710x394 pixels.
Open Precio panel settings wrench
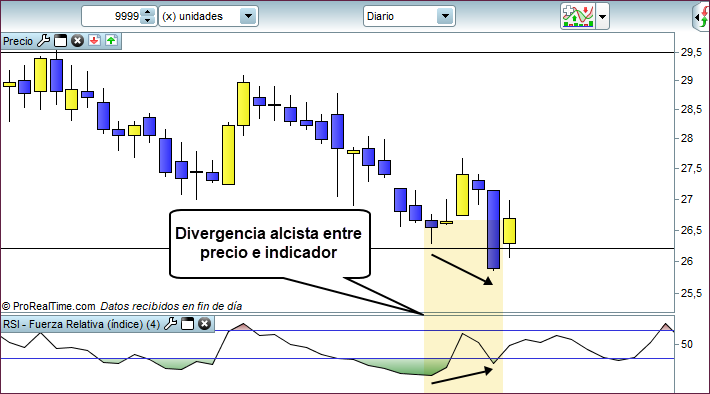point(43,41)
